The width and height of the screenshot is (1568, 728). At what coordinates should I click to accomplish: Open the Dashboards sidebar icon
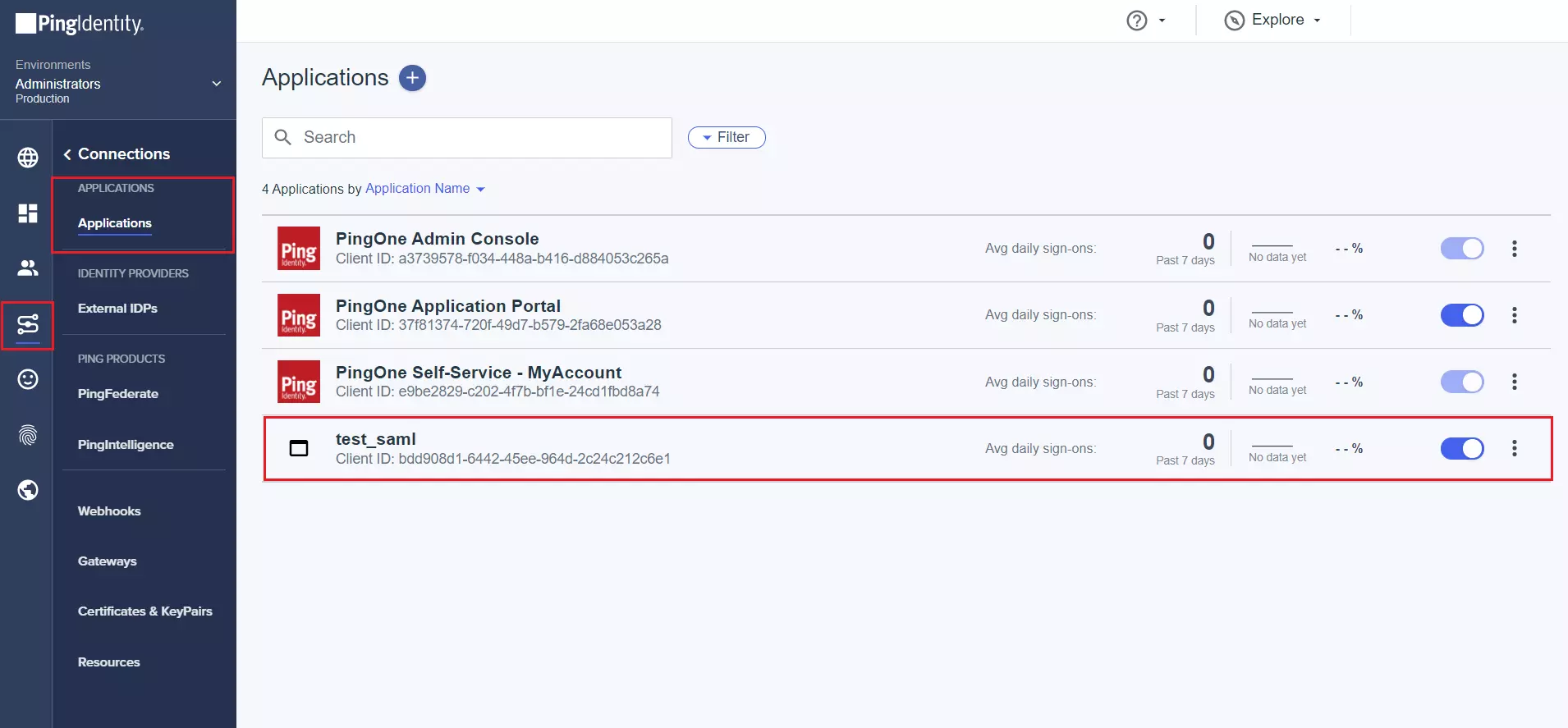28,213
